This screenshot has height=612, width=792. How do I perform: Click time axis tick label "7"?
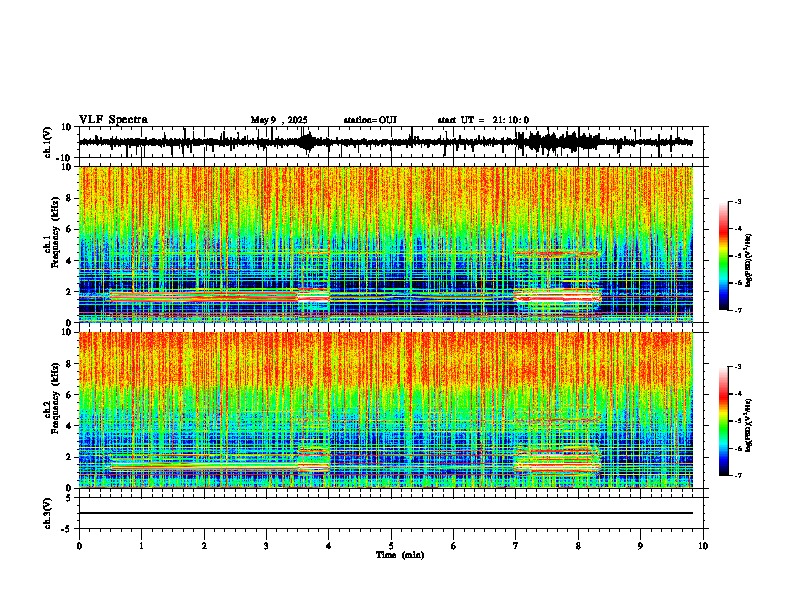(x=516, y=546)
